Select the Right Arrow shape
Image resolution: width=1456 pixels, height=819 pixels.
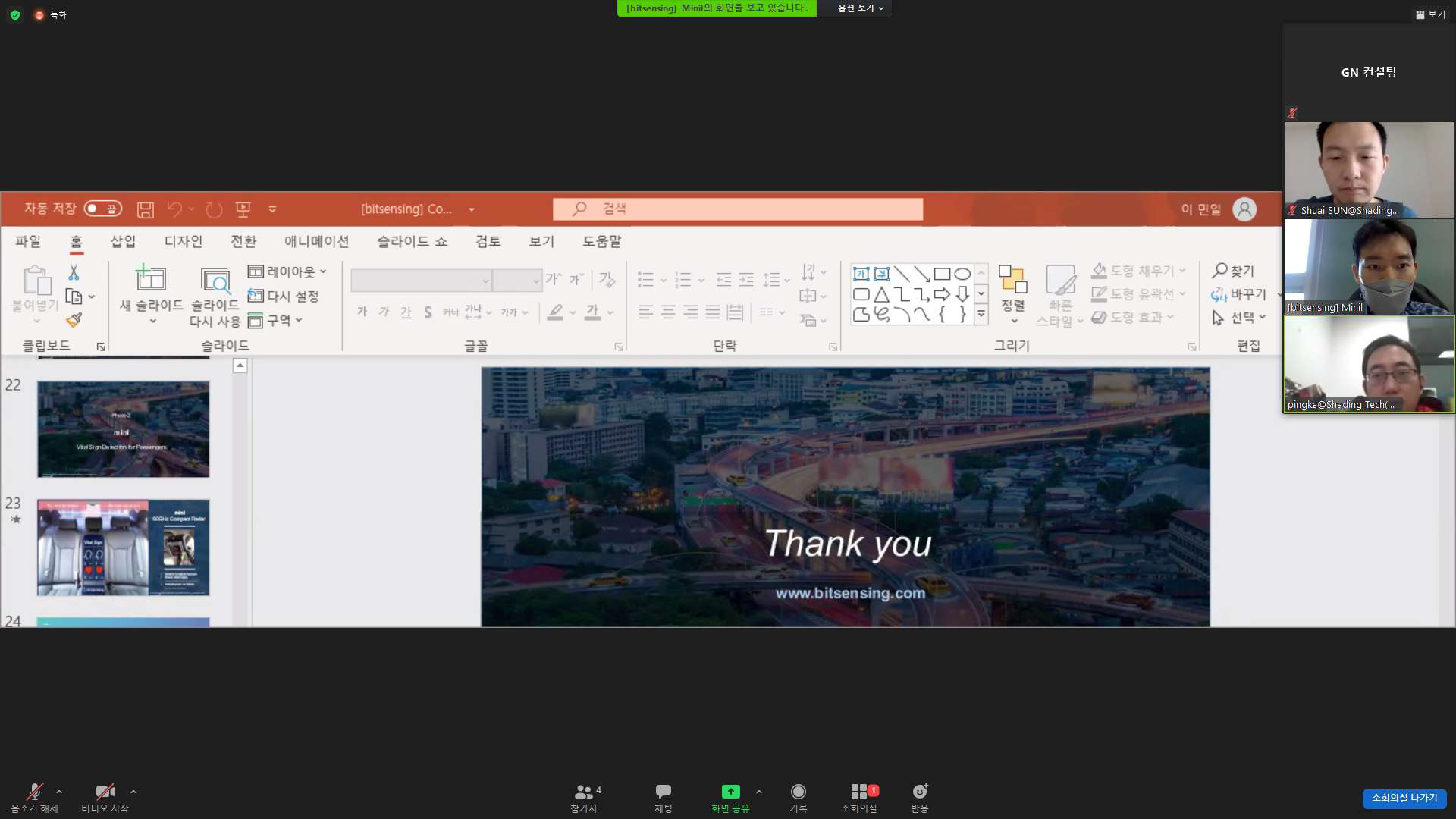942,294
